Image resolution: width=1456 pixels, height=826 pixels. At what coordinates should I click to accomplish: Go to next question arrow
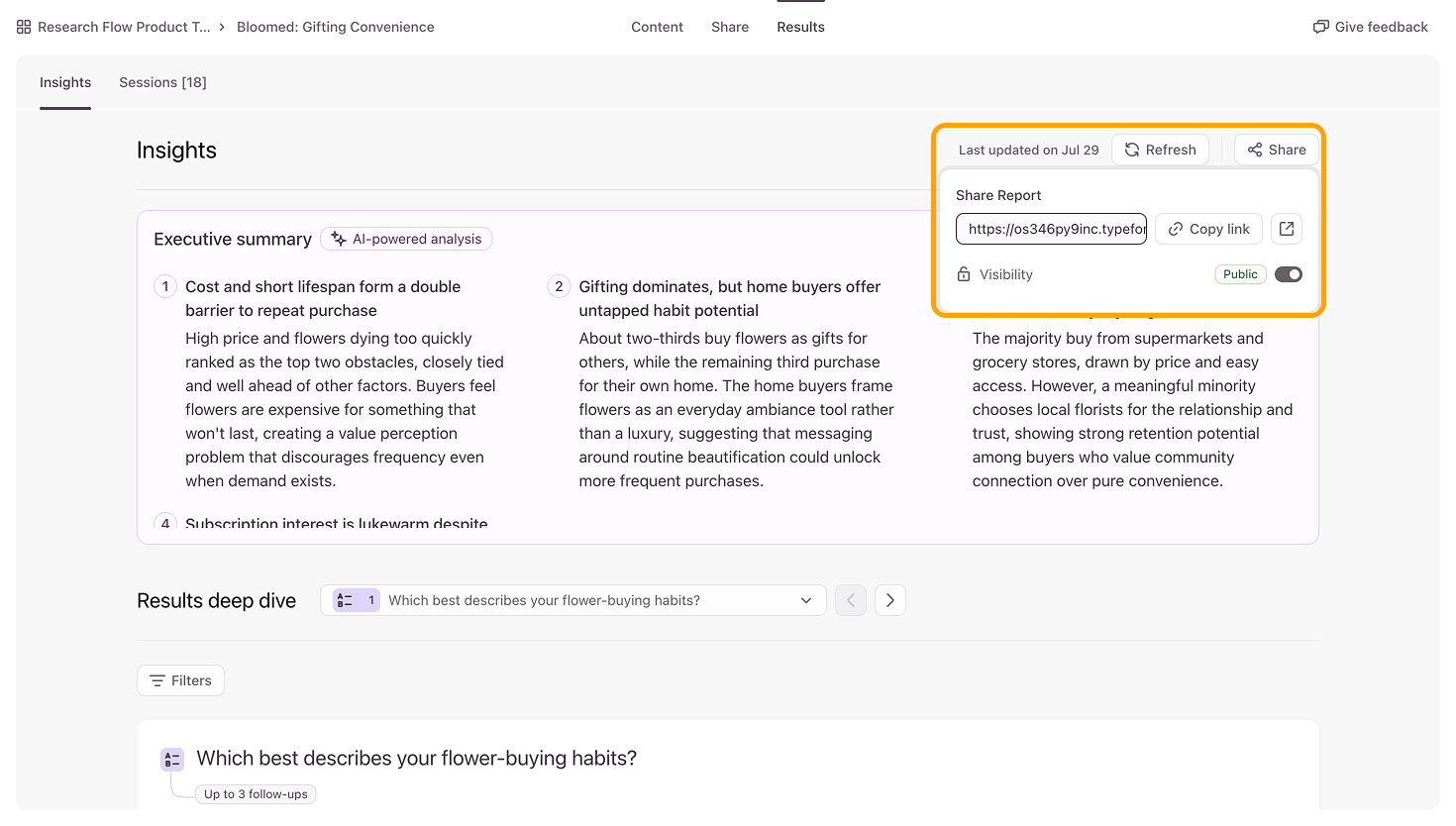pos(890,600)
